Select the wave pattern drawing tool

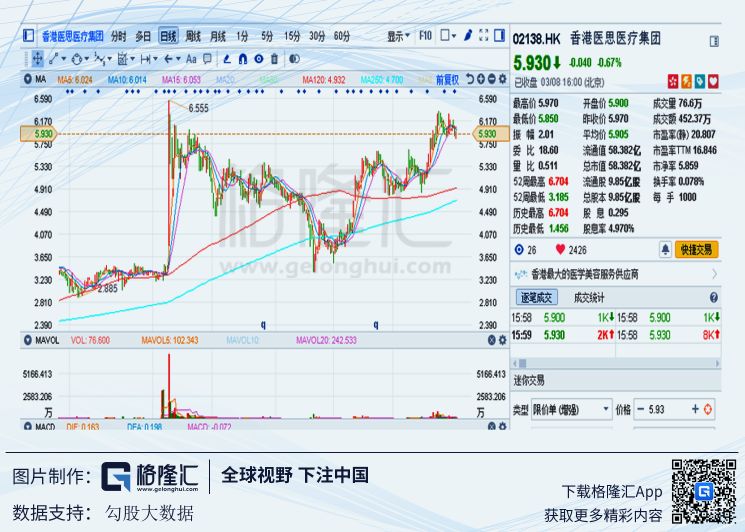pyautogui.click(x=99, y=59)
